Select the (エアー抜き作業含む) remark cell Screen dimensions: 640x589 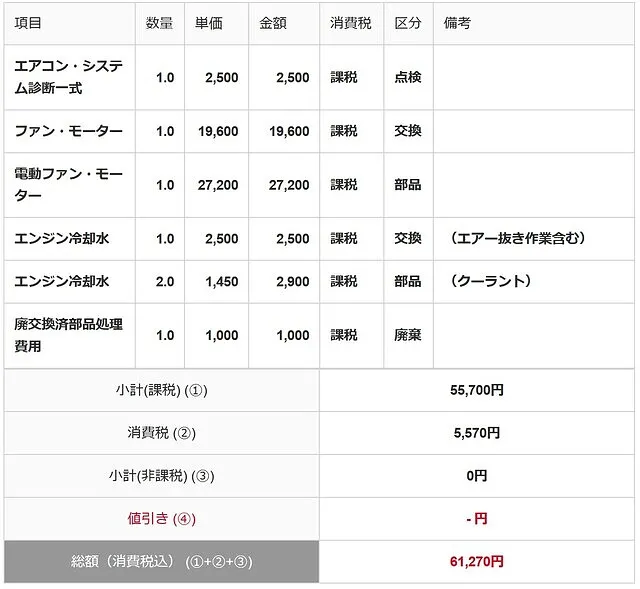tap(518, 239)
